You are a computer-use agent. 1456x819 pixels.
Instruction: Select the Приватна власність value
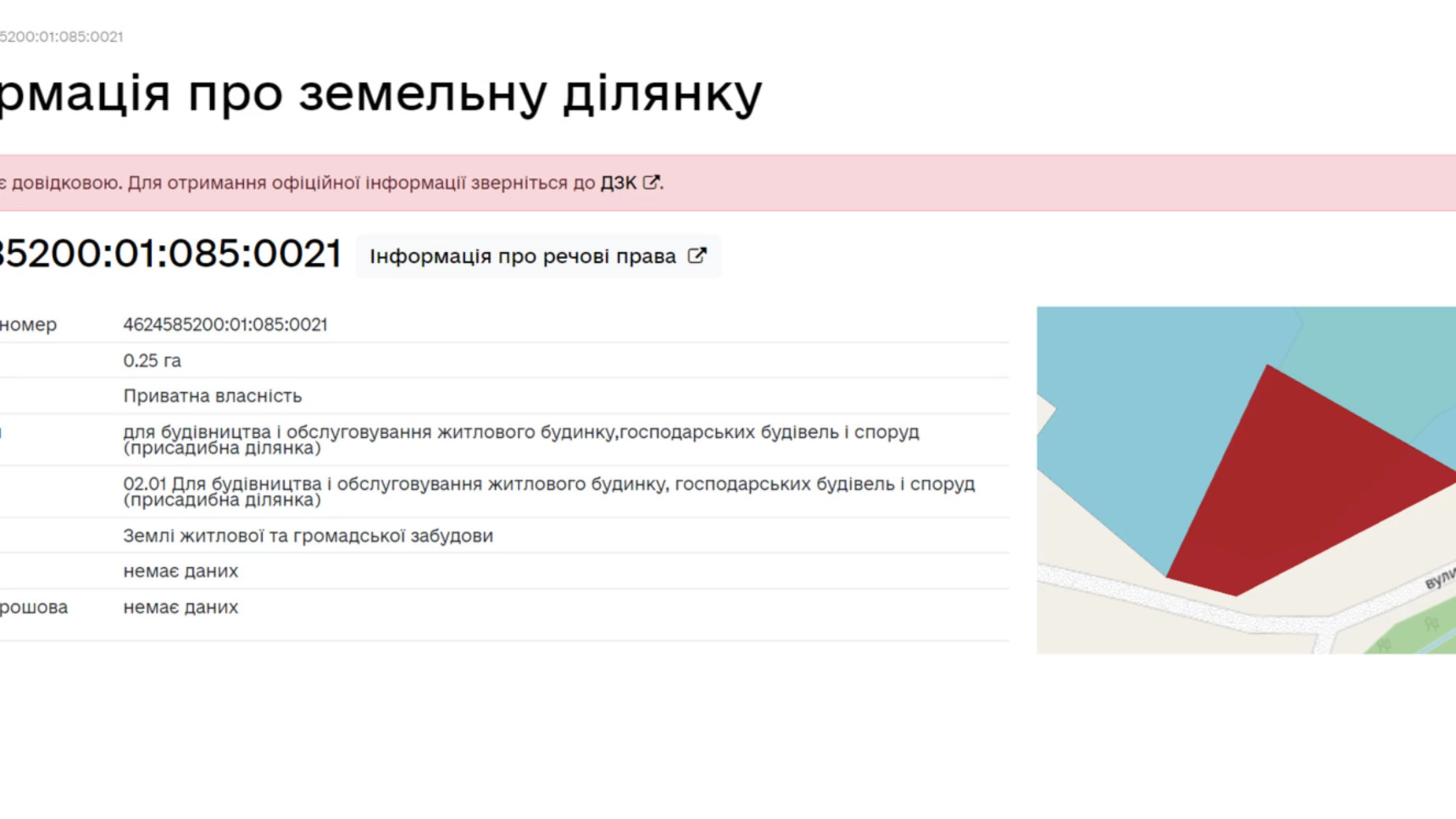(x=212, y=396)
